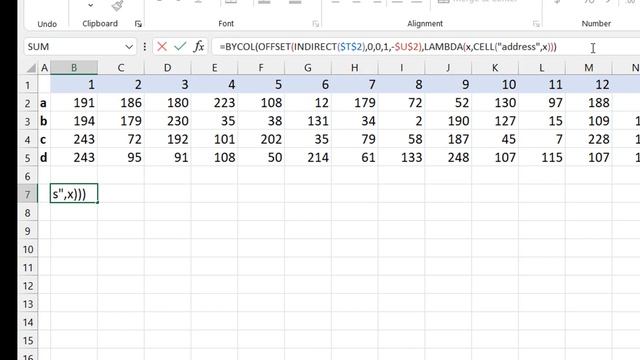
Task: Click cell M4 containing 228
Action: point(589,140)
